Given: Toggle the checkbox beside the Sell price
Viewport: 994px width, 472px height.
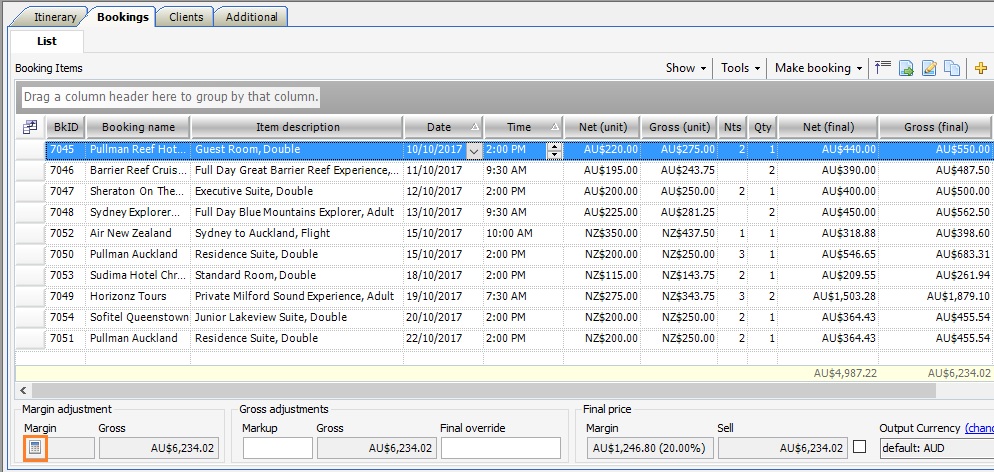Looking at the screenshot, I should pyautogui.click(x=858, y=447).
